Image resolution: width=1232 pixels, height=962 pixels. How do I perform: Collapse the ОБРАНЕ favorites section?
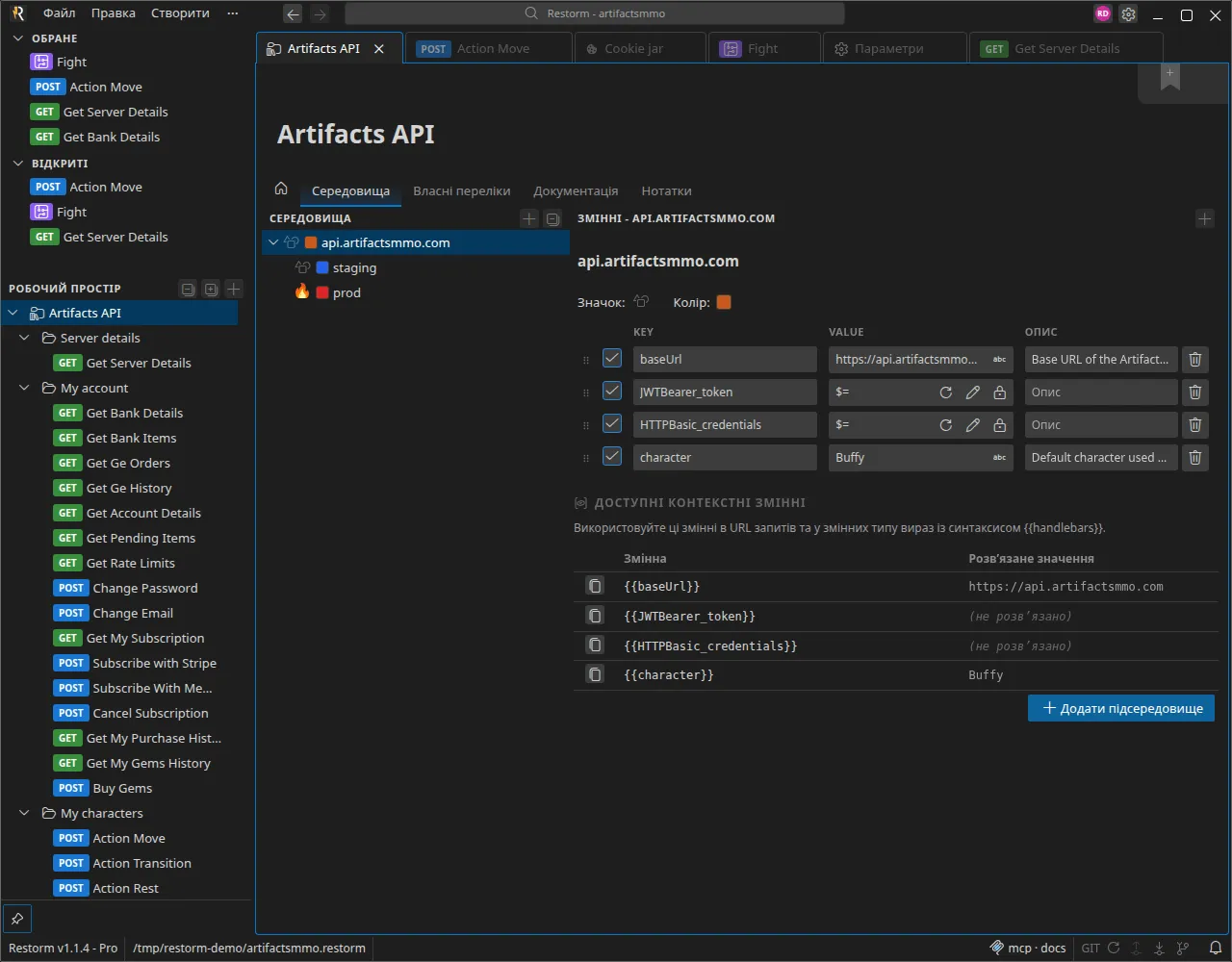(18, 38)
